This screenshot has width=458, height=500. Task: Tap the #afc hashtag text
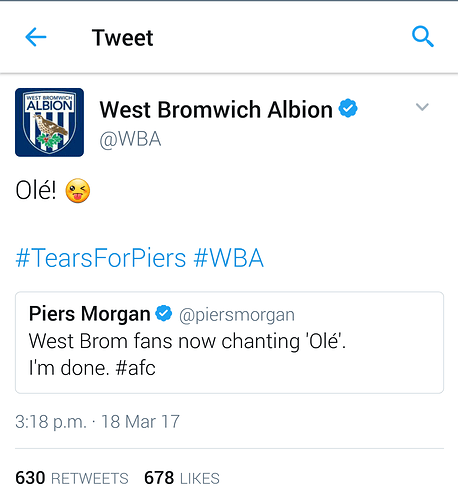tap(135, 368)
